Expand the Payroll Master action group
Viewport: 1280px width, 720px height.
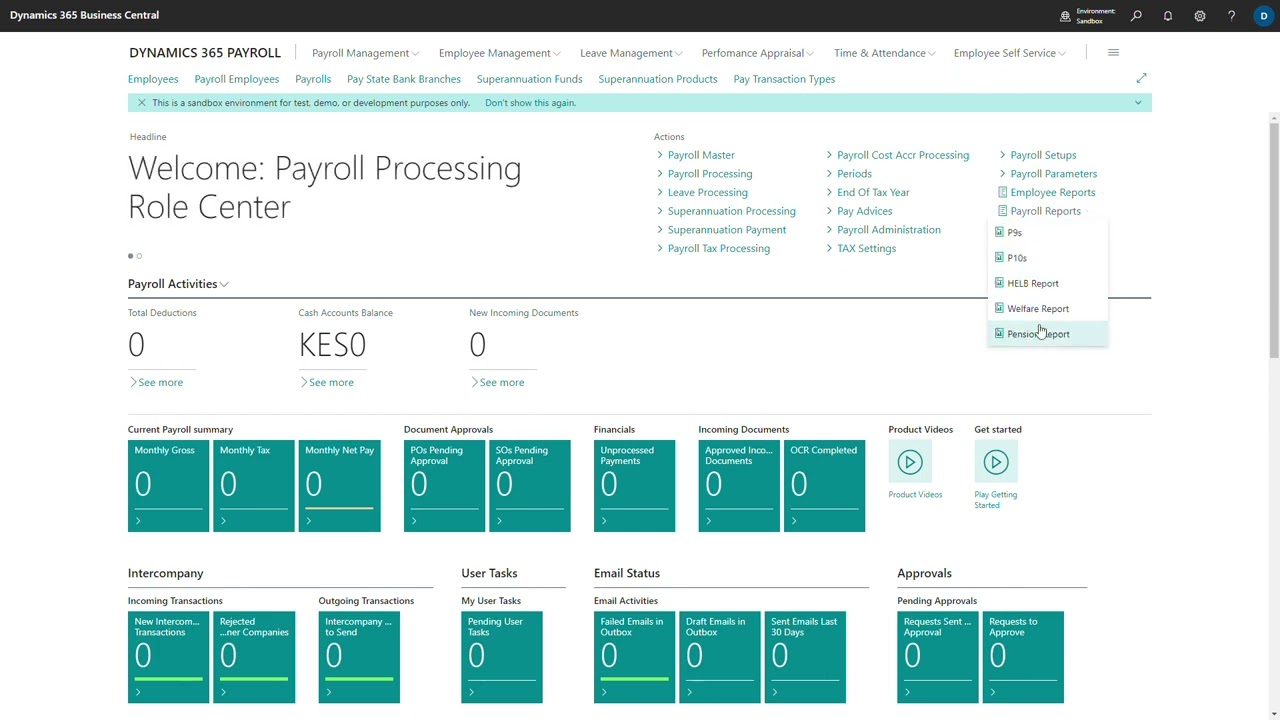coord(696,155)
